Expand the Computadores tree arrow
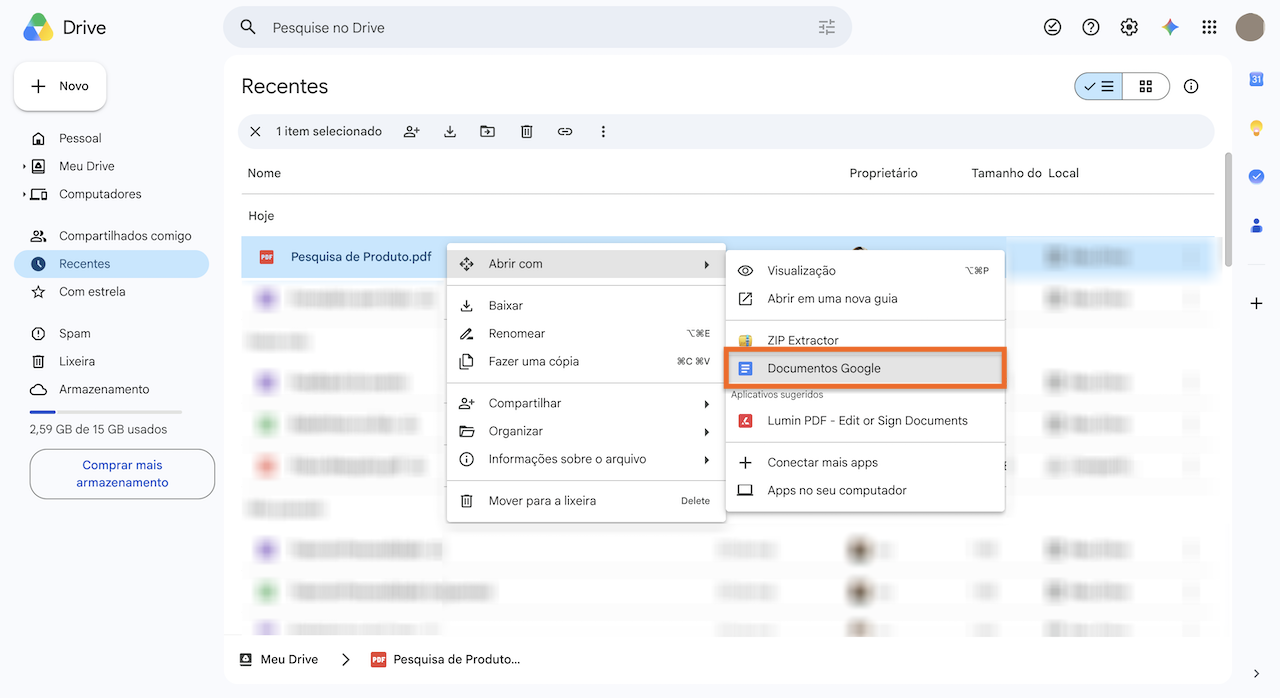 tap(24, 194)
